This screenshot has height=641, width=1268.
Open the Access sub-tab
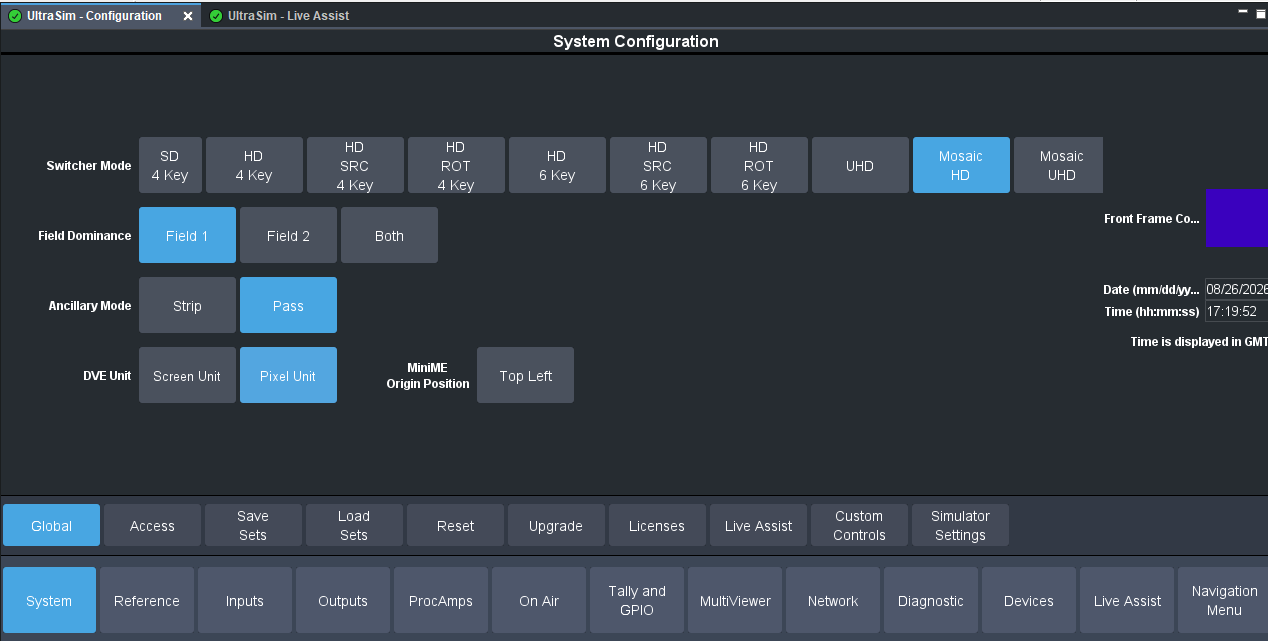point(152,525)
